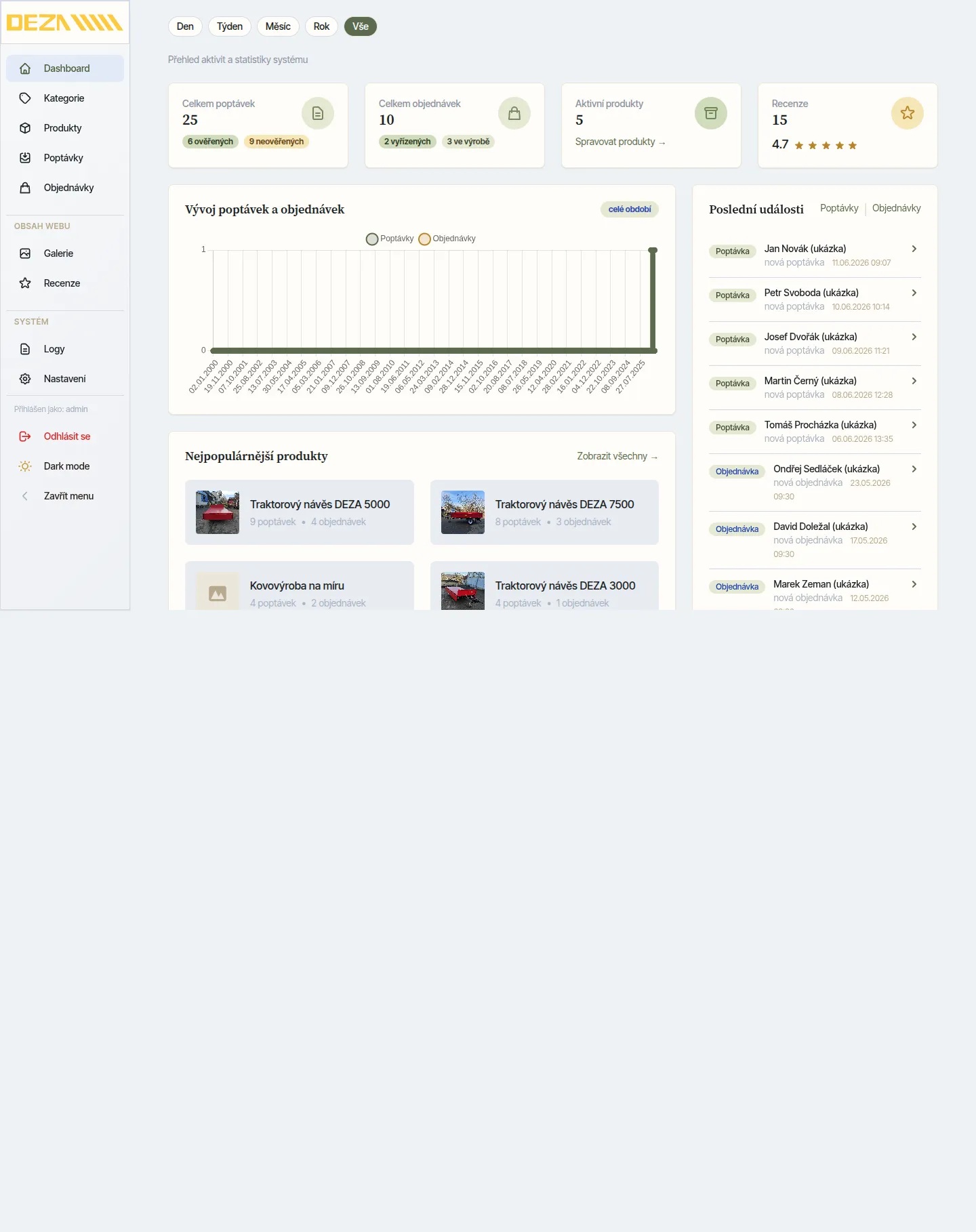Click Zobrazit všechny products link
The width and height of the screenshot is (976, 1232).
617,456
